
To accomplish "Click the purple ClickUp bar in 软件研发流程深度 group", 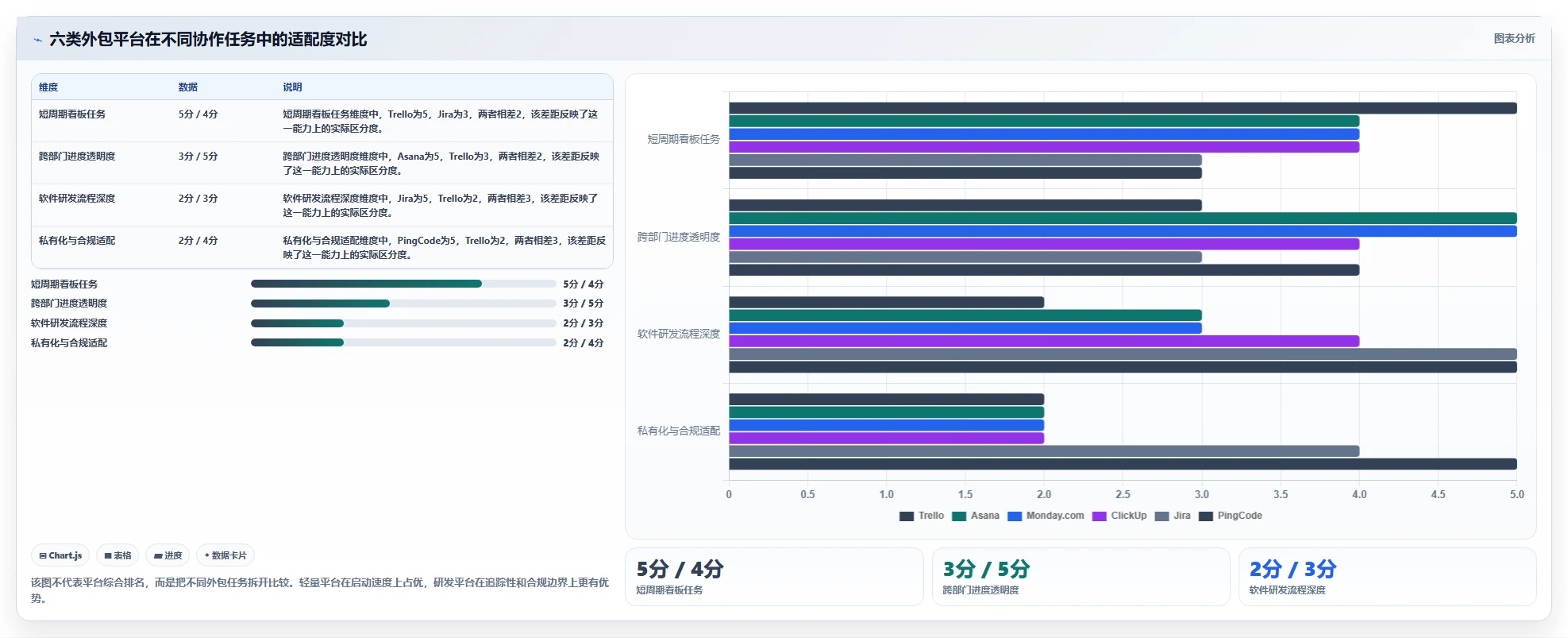I will click(x=1044, y=341).
